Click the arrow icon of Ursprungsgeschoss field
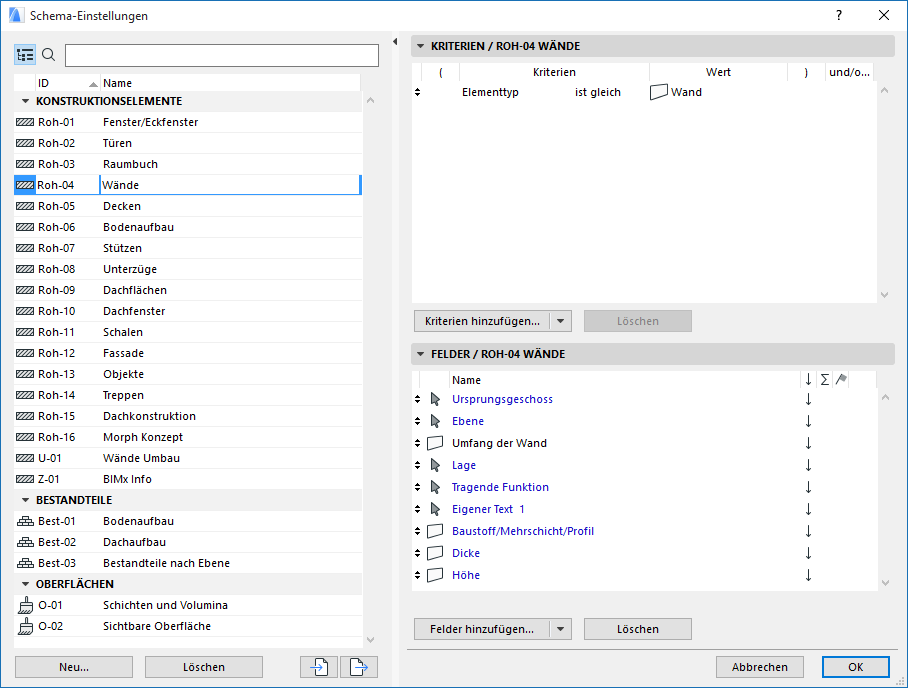The width and height of the screenshot is (908, 688). [435, 399]
